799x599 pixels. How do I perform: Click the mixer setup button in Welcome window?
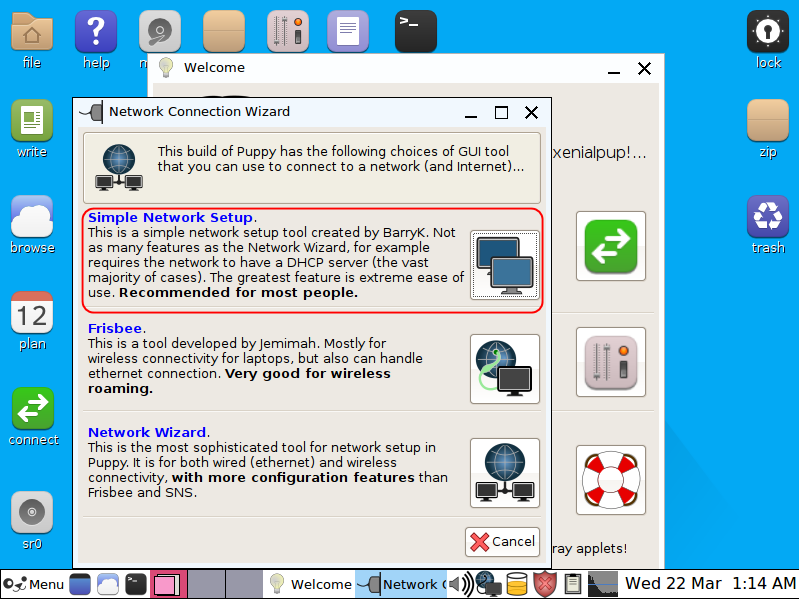pyautogui.click(x=611, y=362)
